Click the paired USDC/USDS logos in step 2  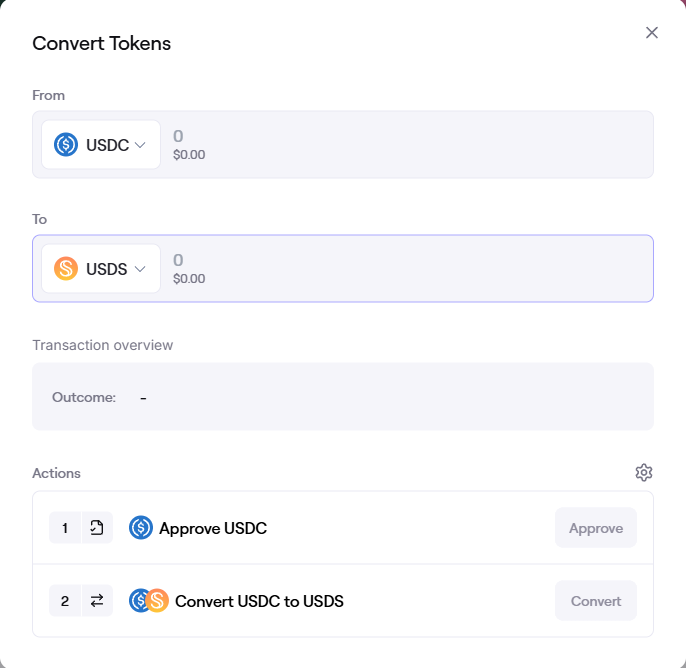pyautogui.click(x=149, y=601)
